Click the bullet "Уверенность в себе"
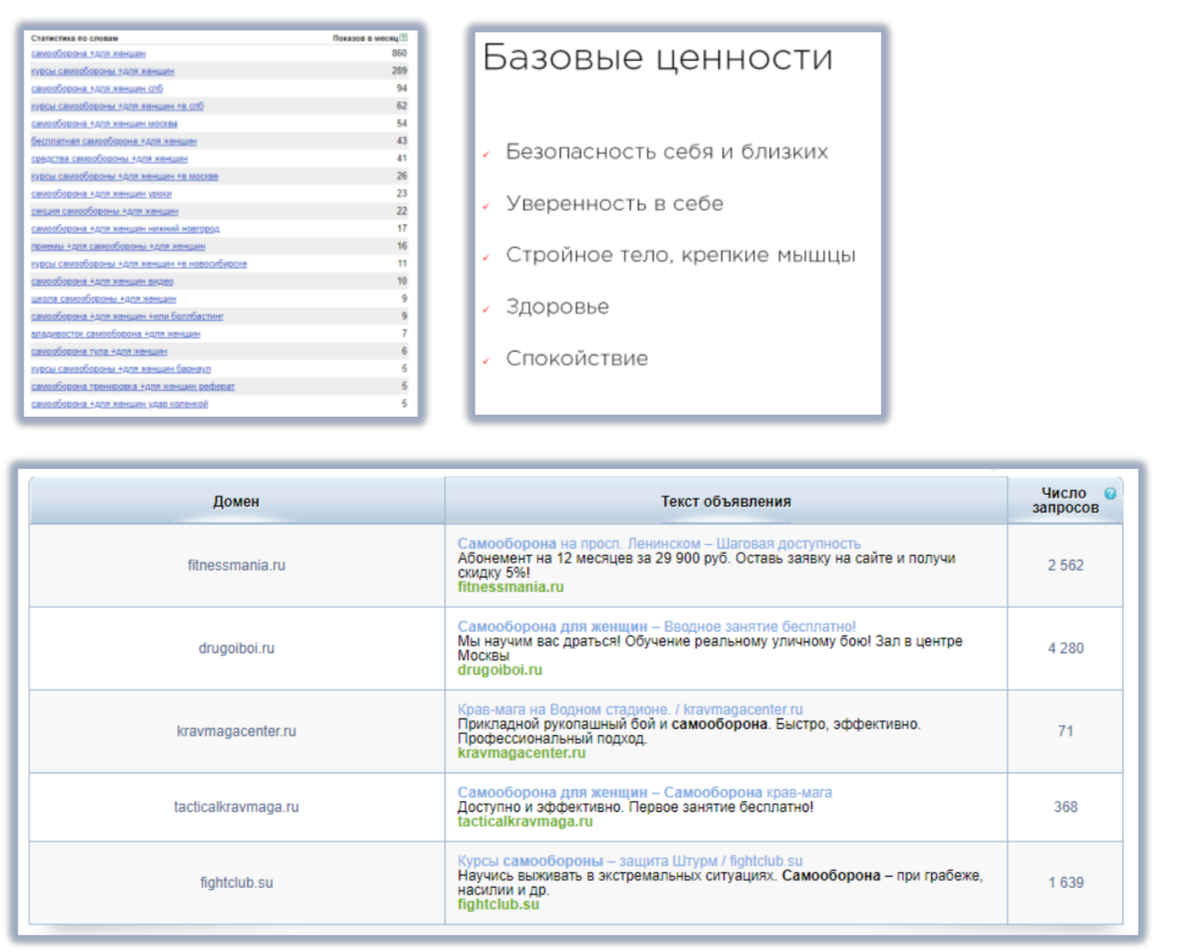Image resolution: width=1200 pixels, height=952 pixels. click(615, 204)
